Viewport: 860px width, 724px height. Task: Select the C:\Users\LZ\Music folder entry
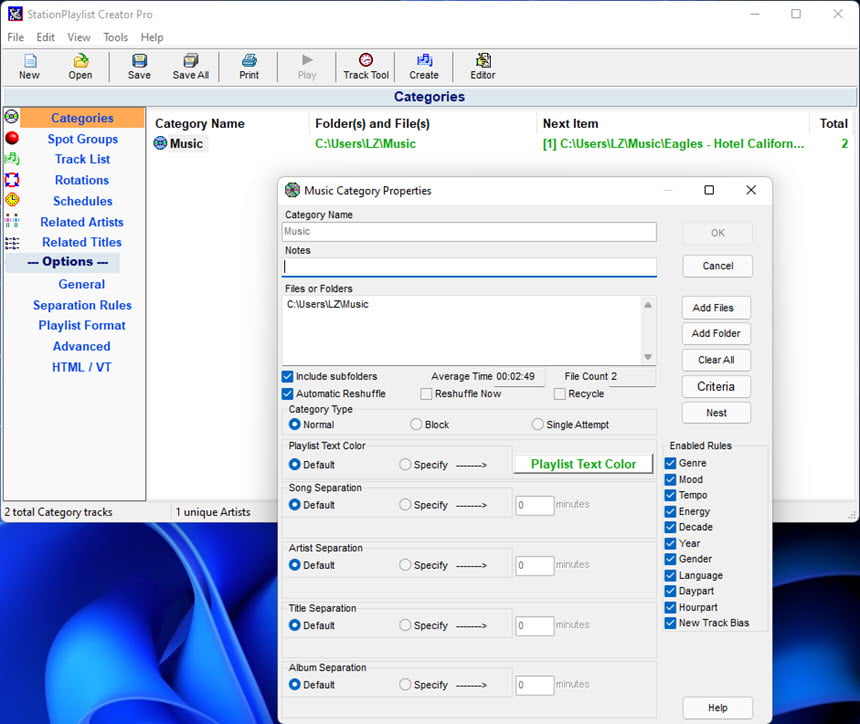click(327, 304)
